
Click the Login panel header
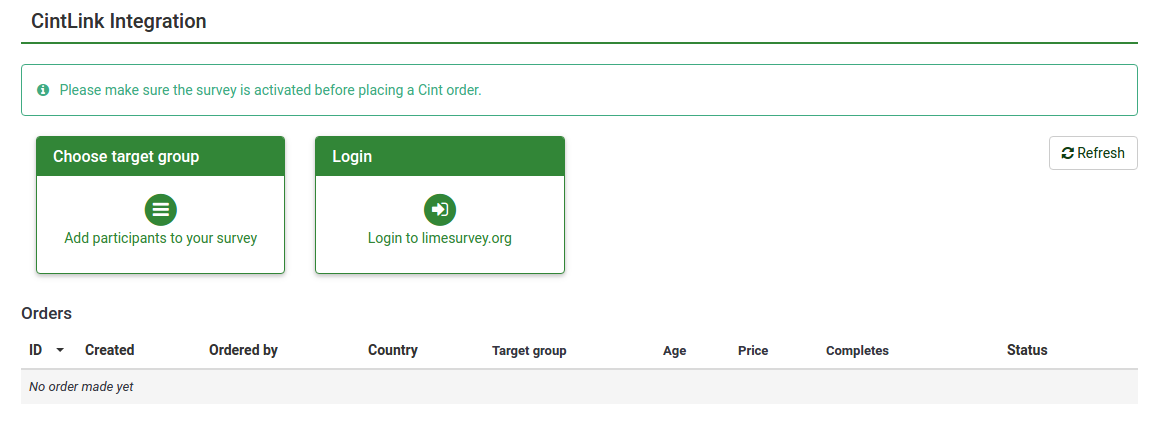pos(440,157)
